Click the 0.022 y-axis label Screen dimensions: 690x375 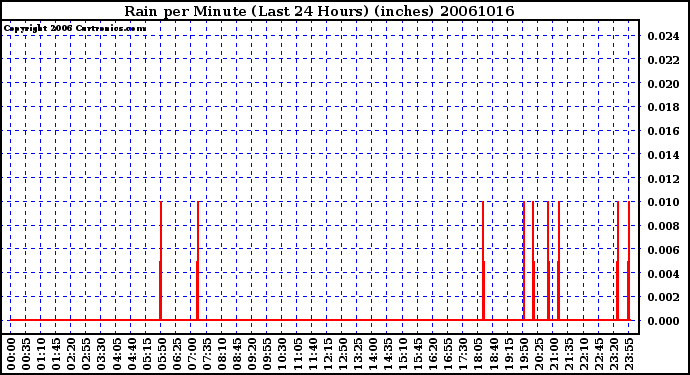click(663, 60)
